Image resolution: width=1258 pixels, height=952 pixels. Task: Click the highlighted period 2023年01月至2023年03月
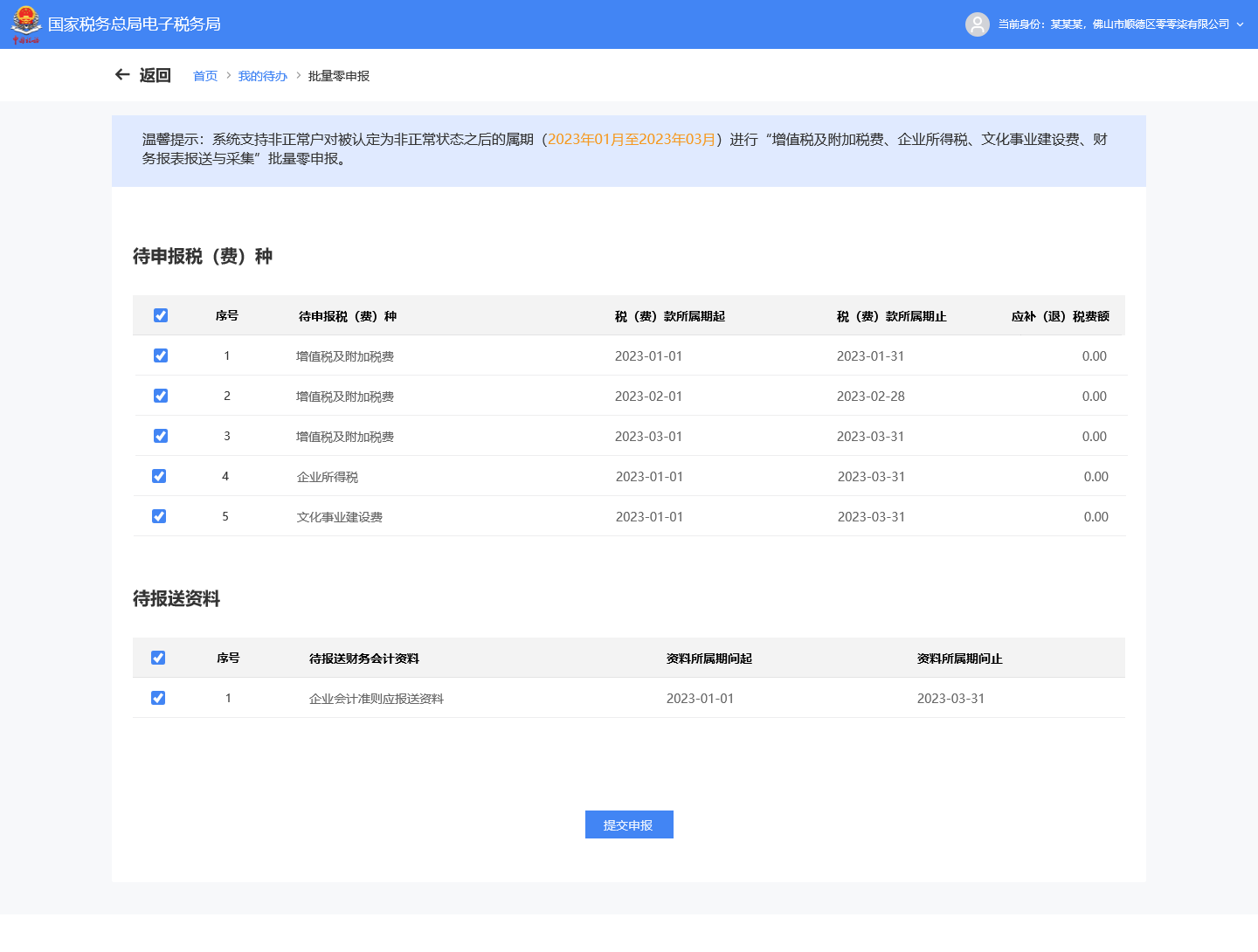coord(632,140)
